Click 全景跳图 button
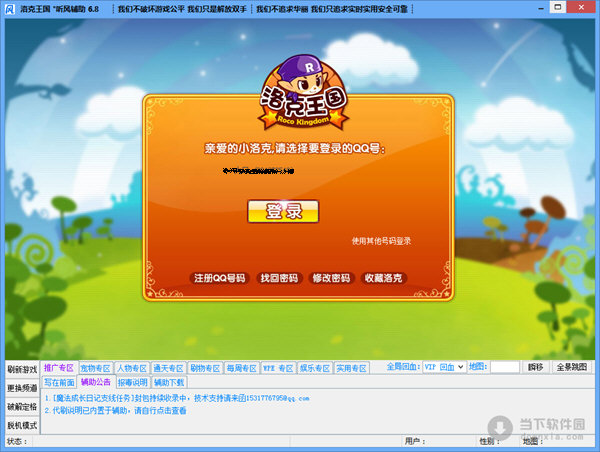600x452 pixels. pos(572,367)
